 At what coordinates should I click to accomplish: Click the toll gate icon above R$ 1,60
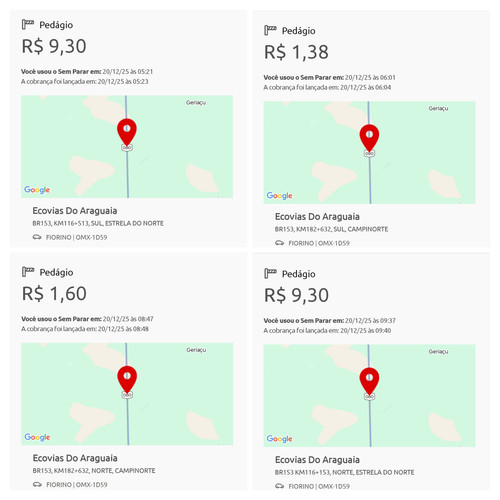pyautogui.click(x=28, y=272)
